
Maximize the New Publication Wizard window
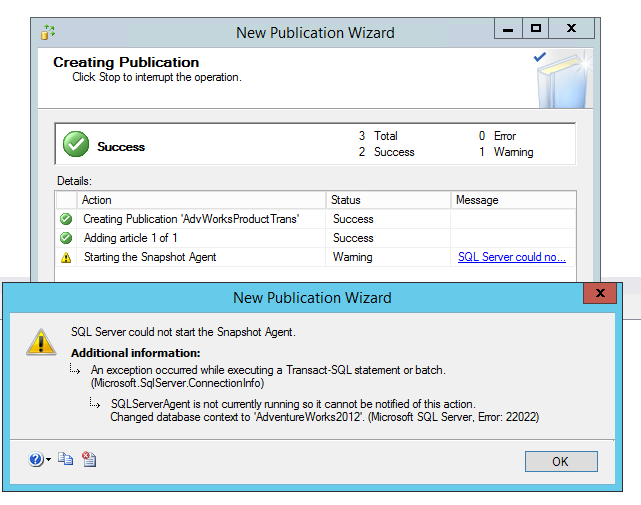click(x=536, y=30)
